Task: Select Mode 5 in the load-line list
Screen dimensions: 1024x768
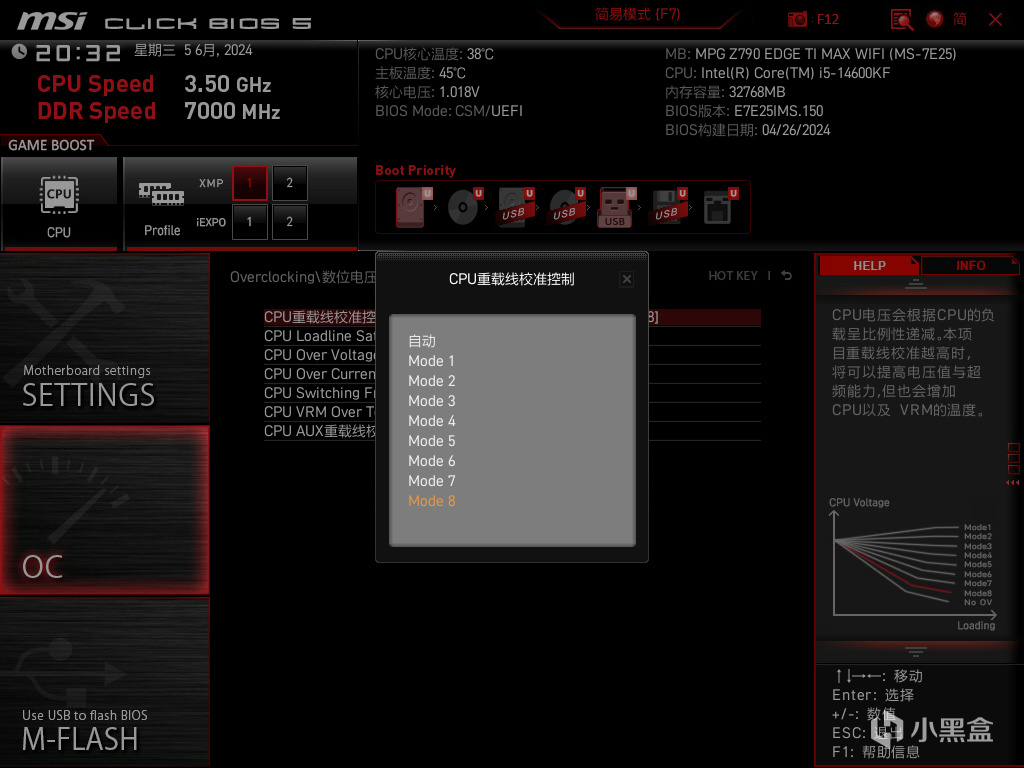Action: coord(431,441)
